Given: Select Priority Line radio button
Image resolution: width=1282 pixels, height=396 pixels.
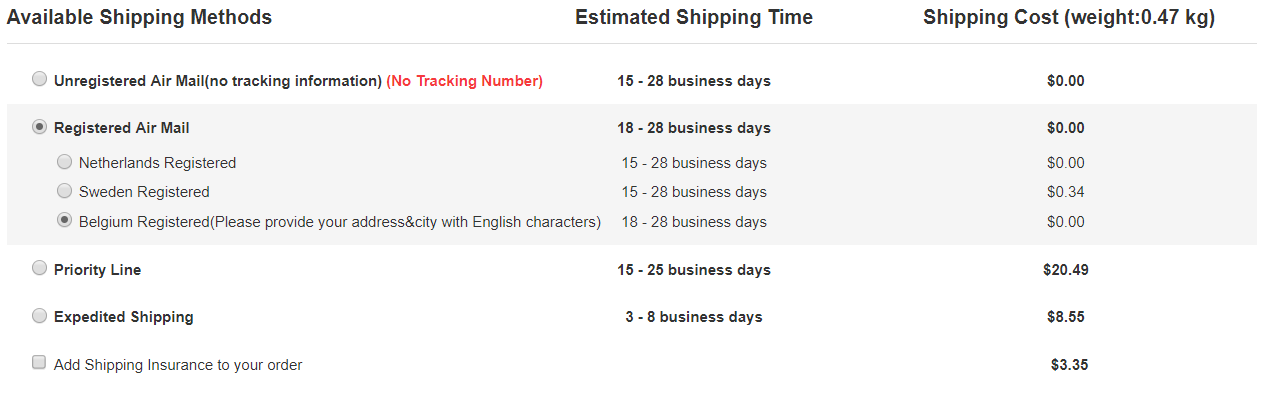Looking at the screenshot, I should coord(39,268).
